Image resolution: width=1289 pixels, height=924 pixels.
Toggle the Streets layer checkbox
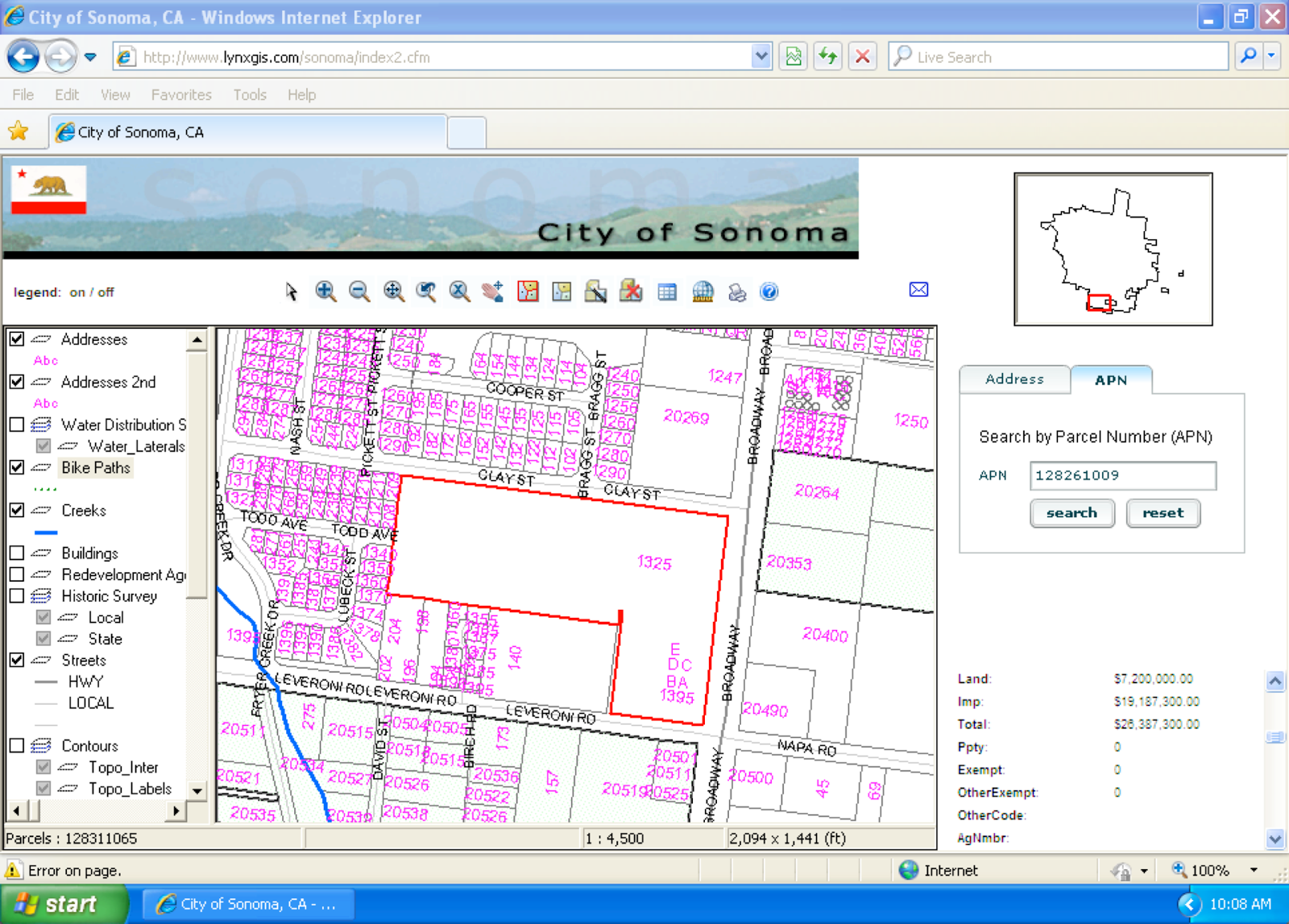(x=17, y=660)
